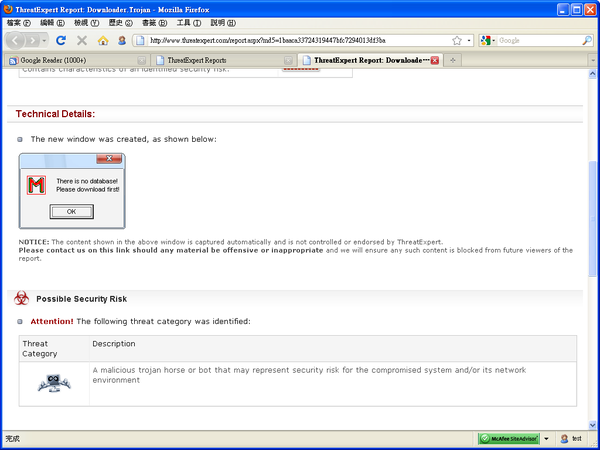The width and height of the screenshot is (600, 450).
Task: Open the history dropdown next to Forward
Action: coord(44,40)
